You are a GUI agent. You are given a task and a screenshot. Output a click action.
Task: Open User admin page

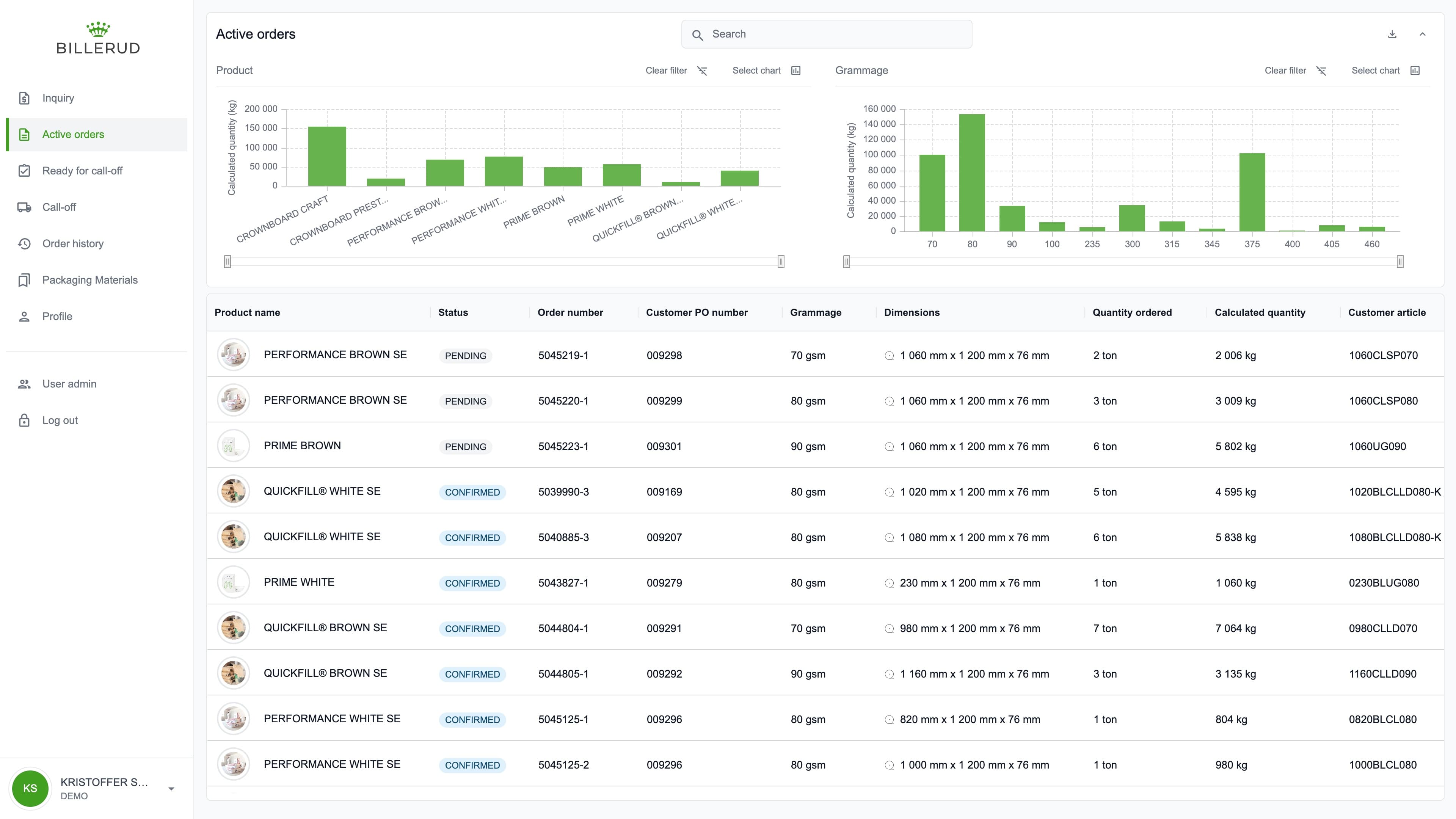tap(69, 384)
